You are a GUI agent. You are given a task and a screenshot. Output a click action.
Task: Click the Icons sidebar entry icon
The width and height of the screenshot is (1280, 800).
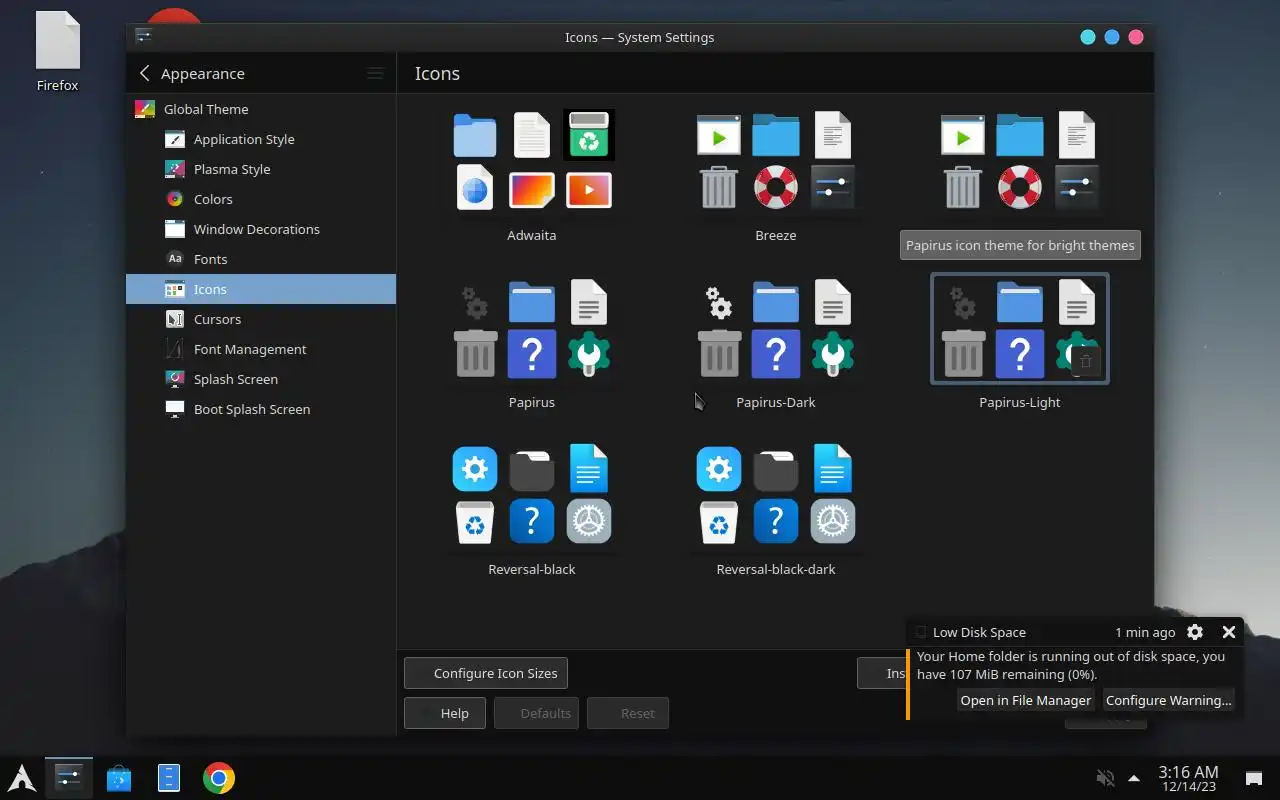click(175, 289)
